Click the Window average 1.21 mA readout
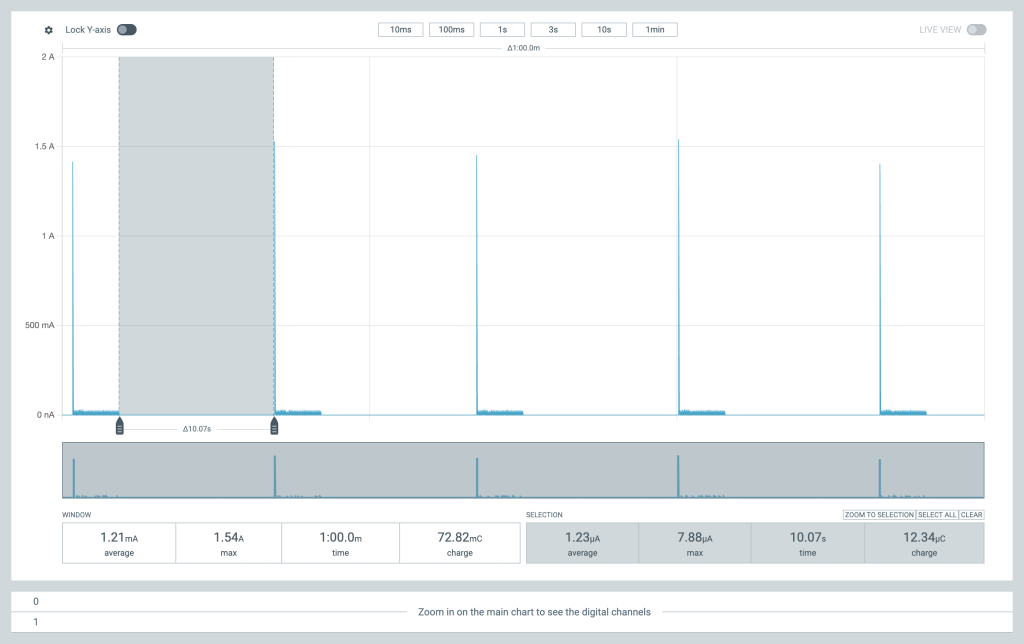 [x=119, y=543]
